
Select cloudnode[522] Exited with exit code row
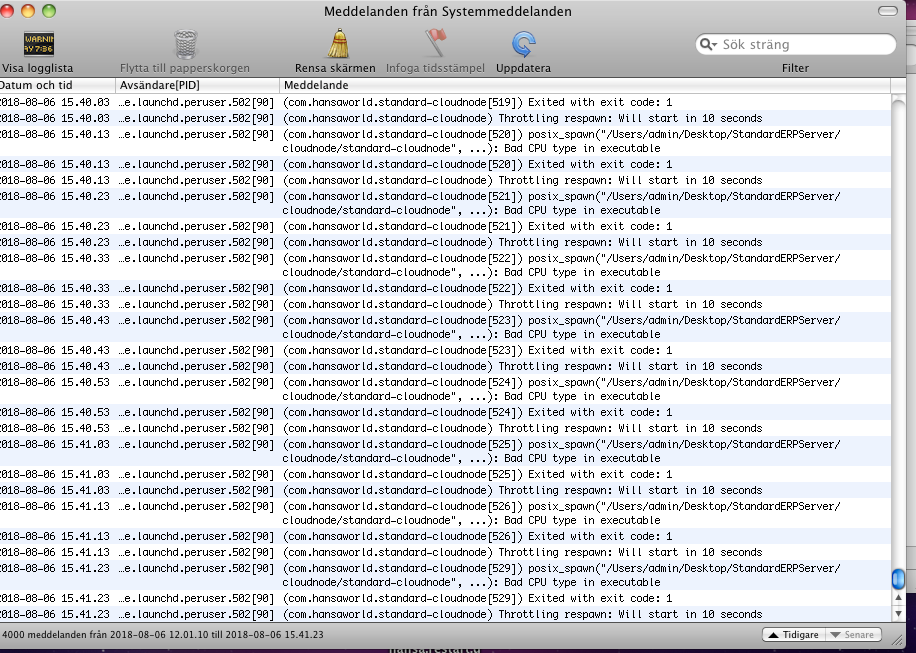(445, 288)
